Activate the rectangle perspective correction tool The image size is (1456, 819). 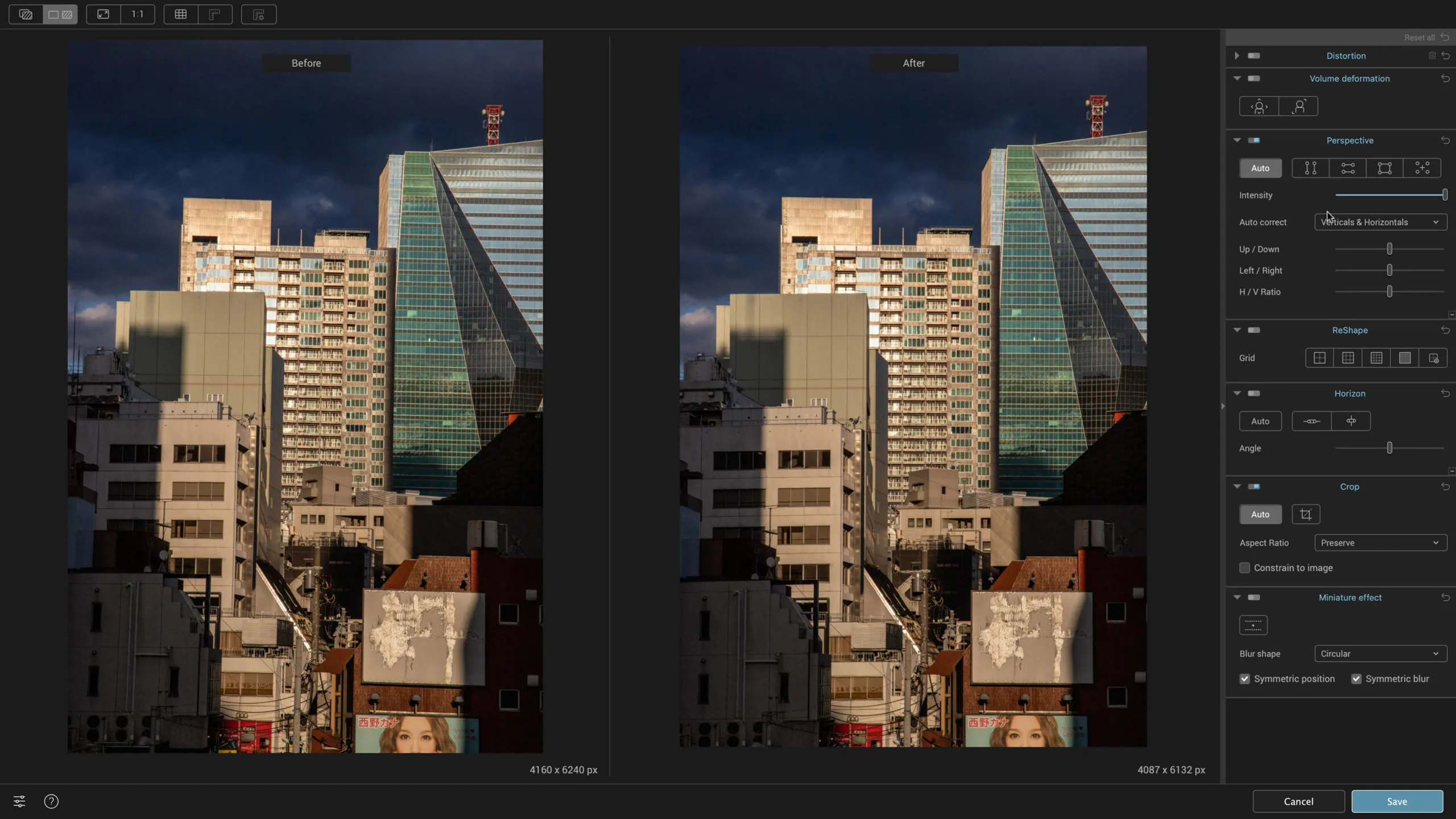tap(1384, 168)
